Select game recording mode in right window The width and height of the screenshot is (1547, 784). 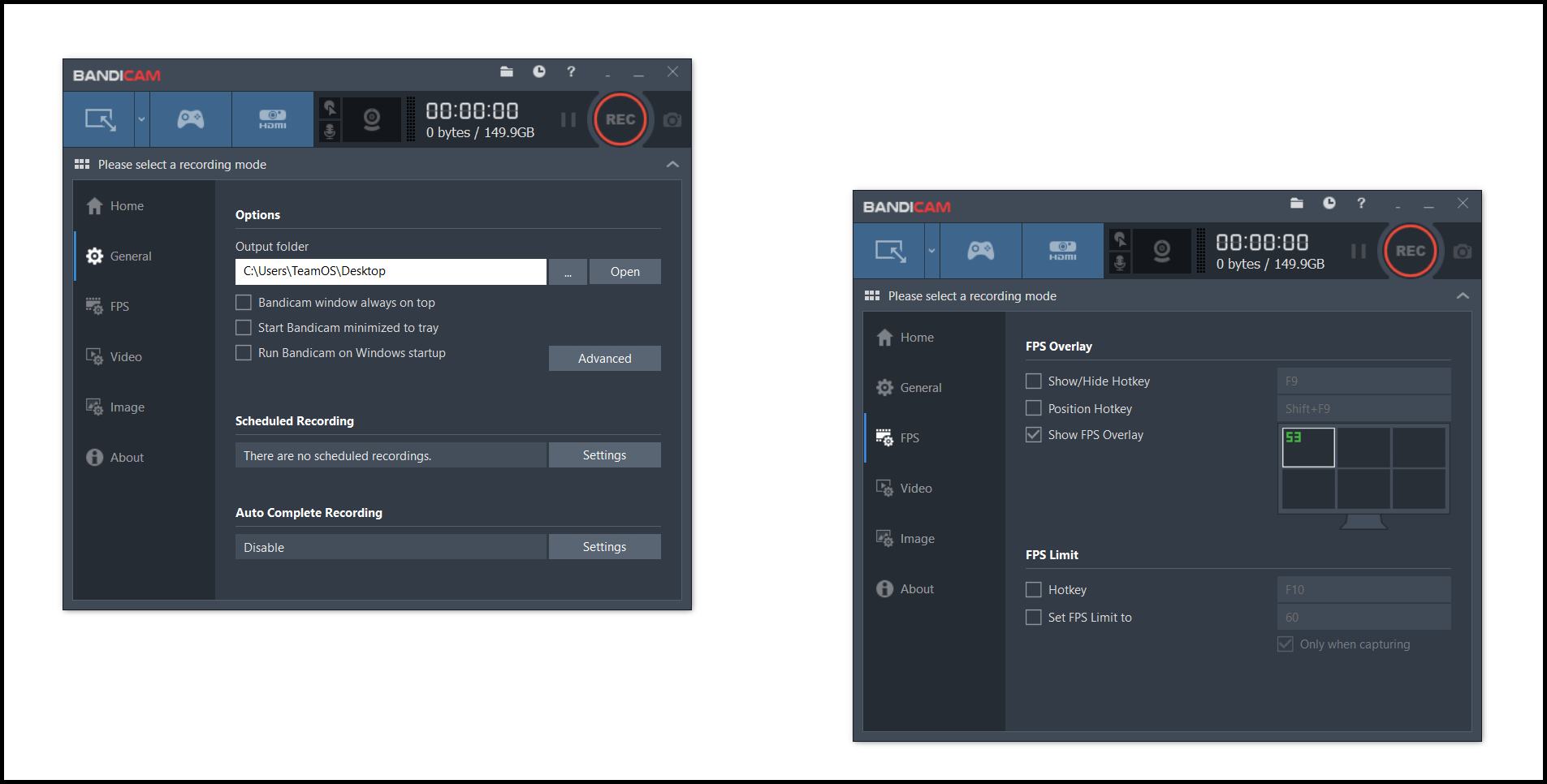click(x=981, y=251)
